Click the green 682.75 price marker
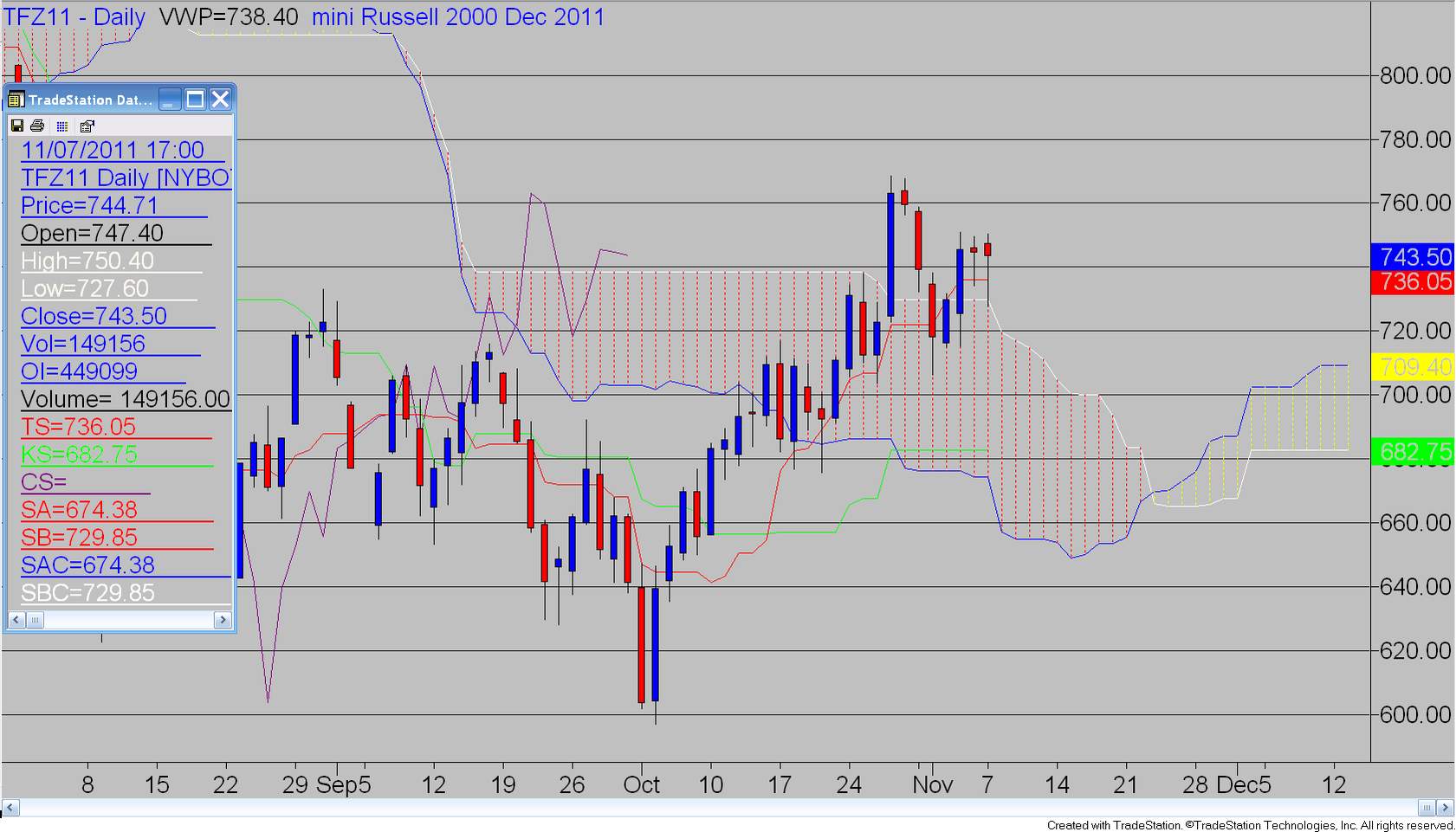1456x832 pixels. [1414, 452]
